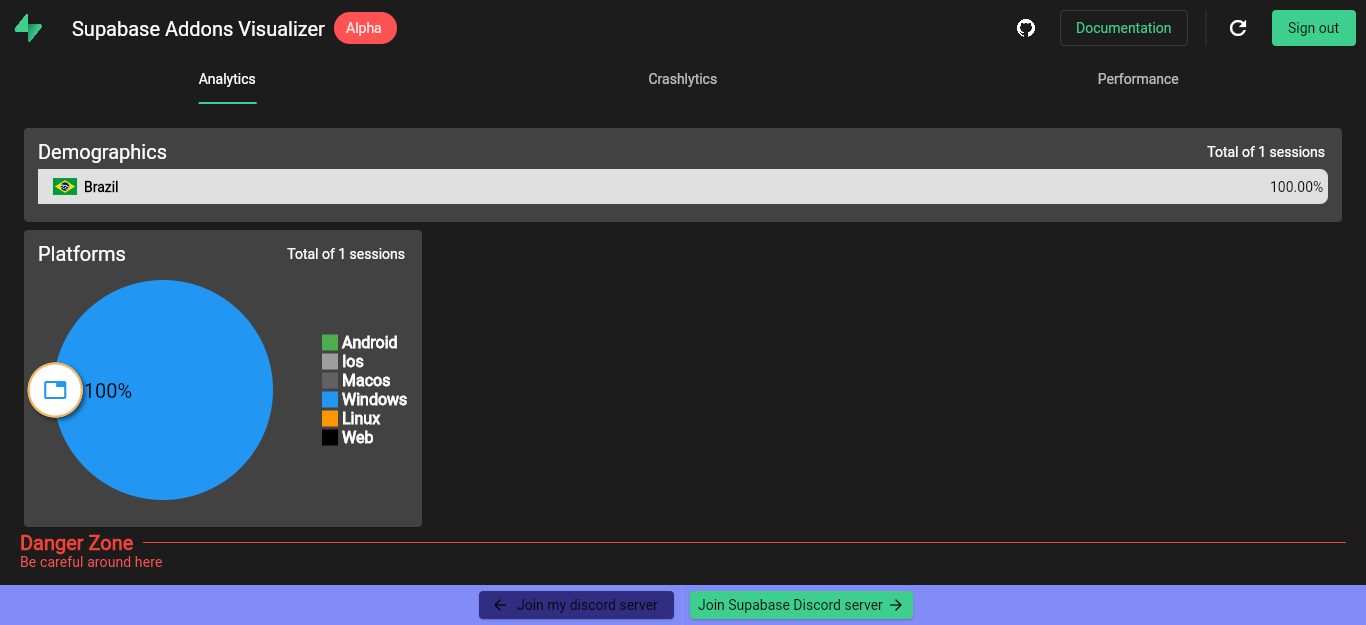
Task: Click the Demographics heading
Action: pos(102,152)
